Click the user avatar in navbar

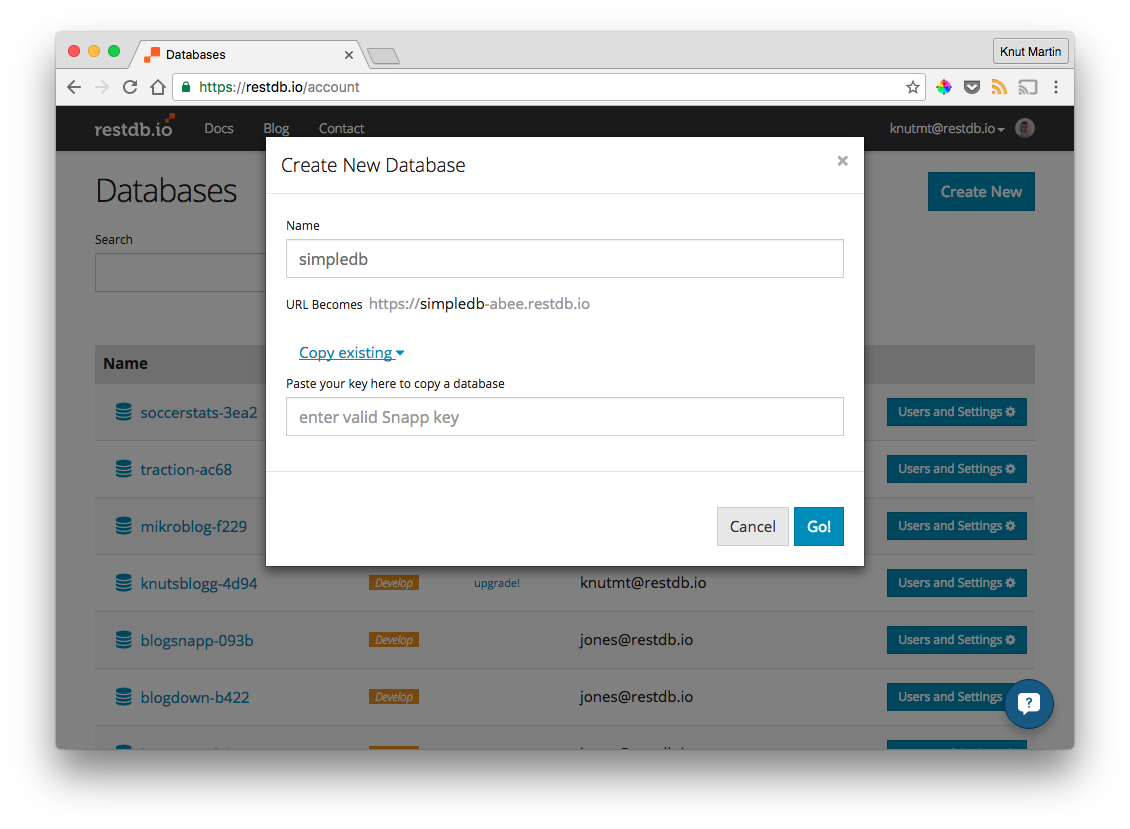(x=1025, y=128)
